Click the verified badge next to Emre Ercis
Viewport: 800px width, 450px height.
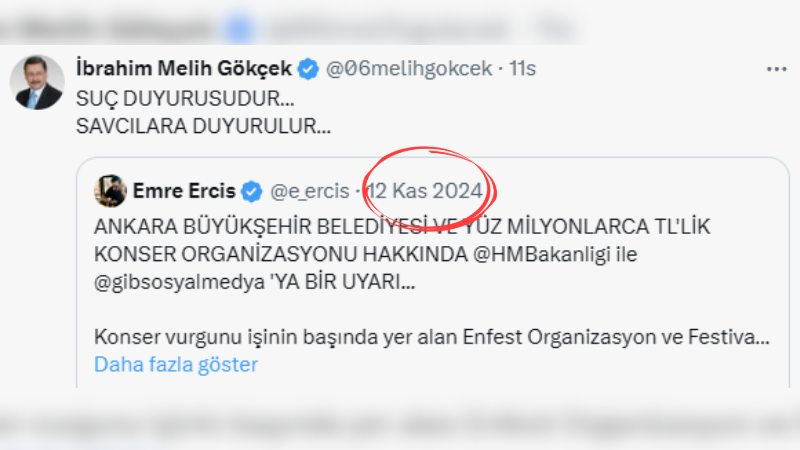coord(253,190)
